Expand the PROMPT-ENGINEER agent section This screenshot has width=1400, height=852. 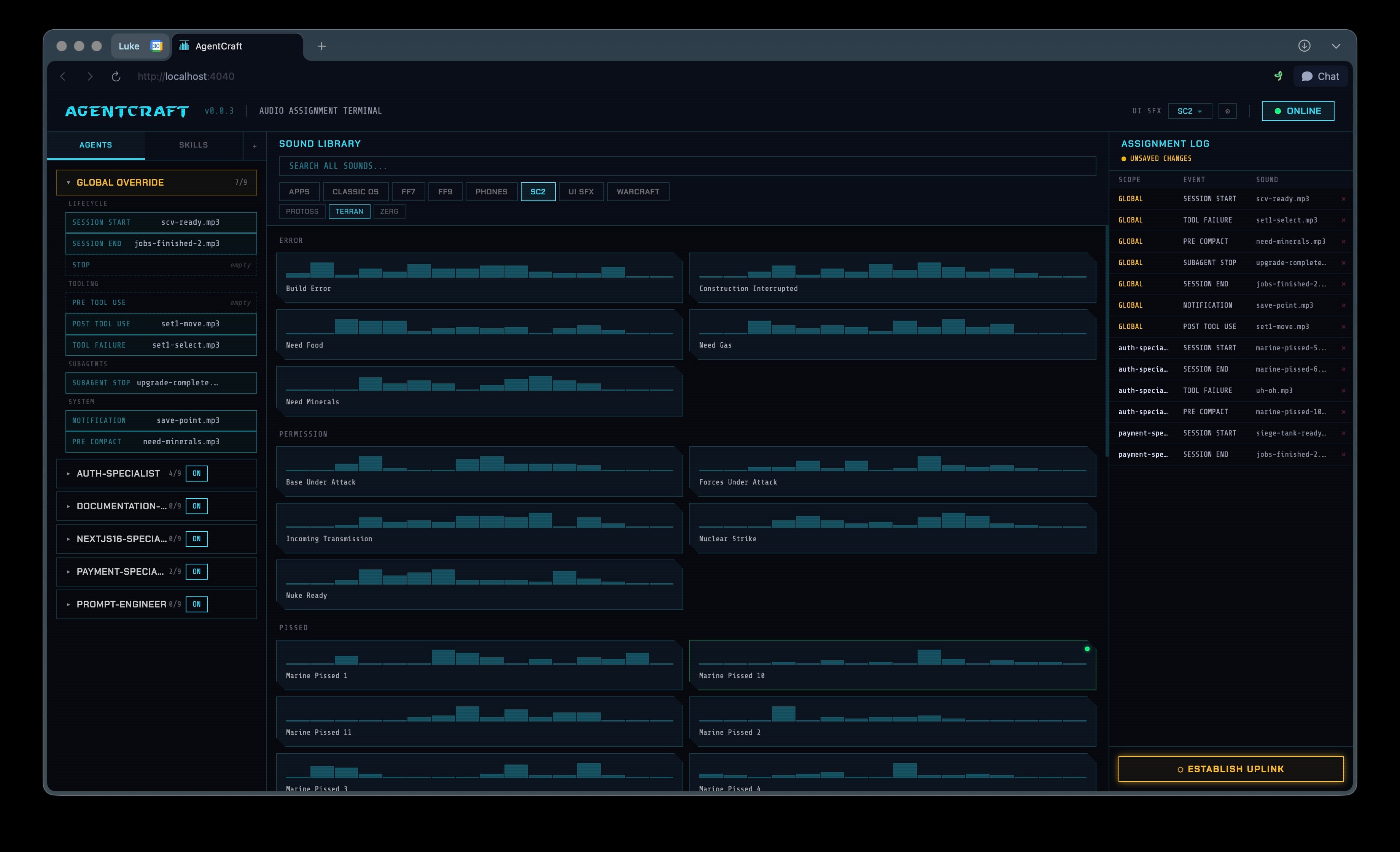tap(68, 604)
